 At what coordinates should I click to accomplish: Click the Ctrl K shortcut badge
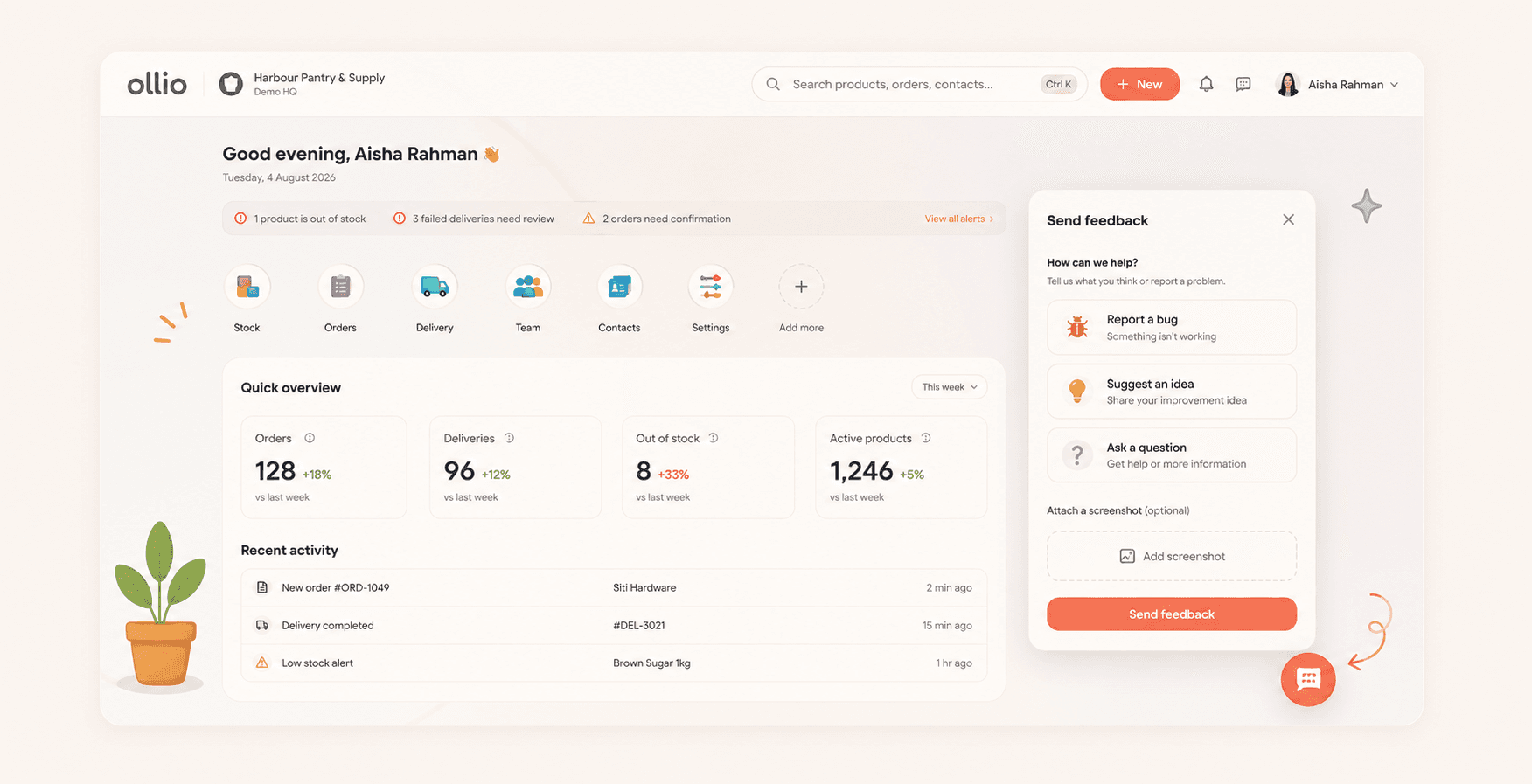coord(1058,84)
